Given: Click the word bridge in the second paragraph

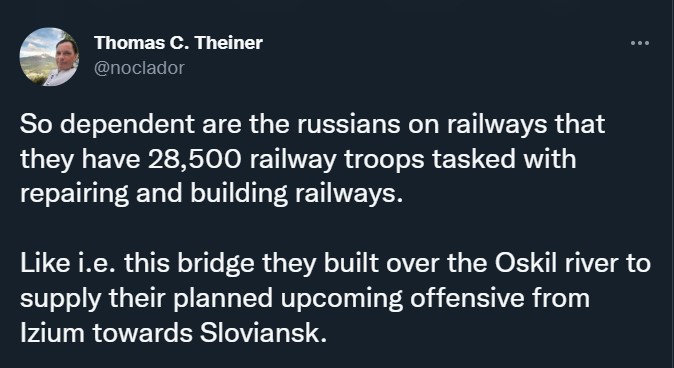Looking at the screenshot, I should 216,264.
